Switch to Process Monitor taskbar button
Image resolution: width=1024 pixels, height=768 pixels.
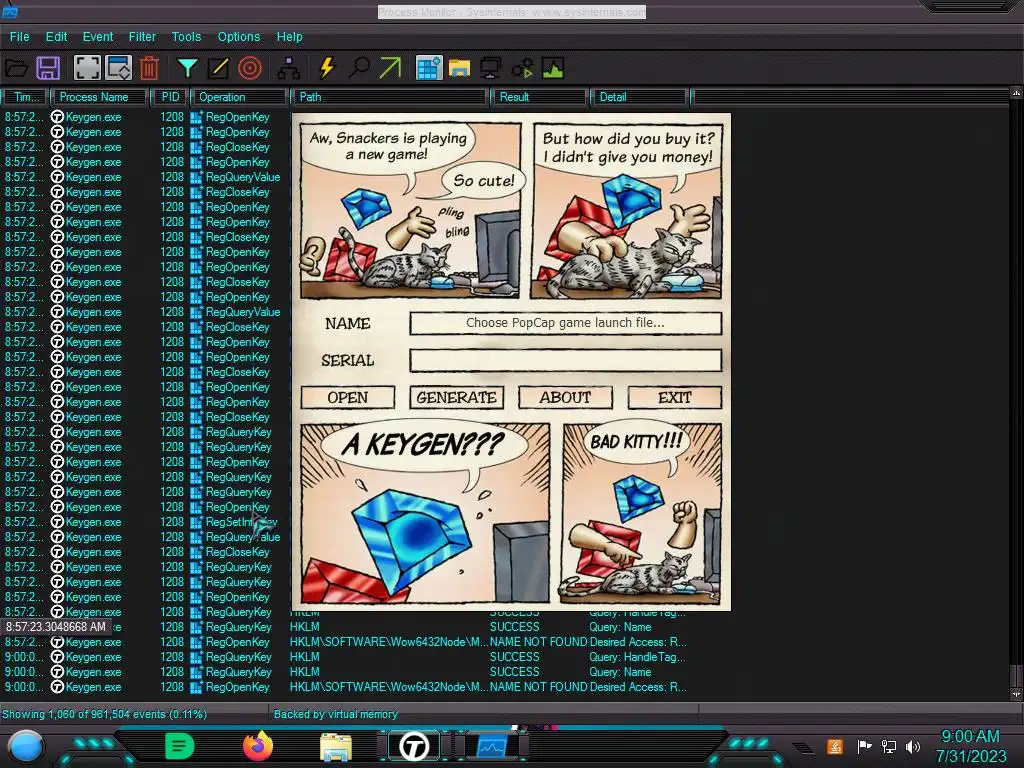coord(492,746)
